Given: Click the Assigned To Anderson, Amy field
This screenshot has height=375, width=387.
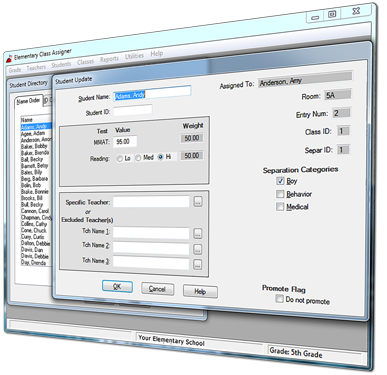Looking at the screenshot, I should (x=305, y=79).
